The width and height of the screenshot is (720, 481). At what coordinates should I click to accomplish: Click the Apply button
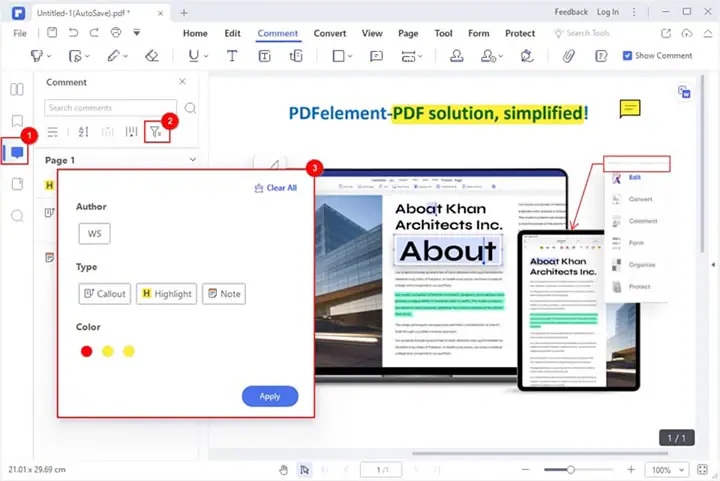pyautogui.click(x=270, y=396)
